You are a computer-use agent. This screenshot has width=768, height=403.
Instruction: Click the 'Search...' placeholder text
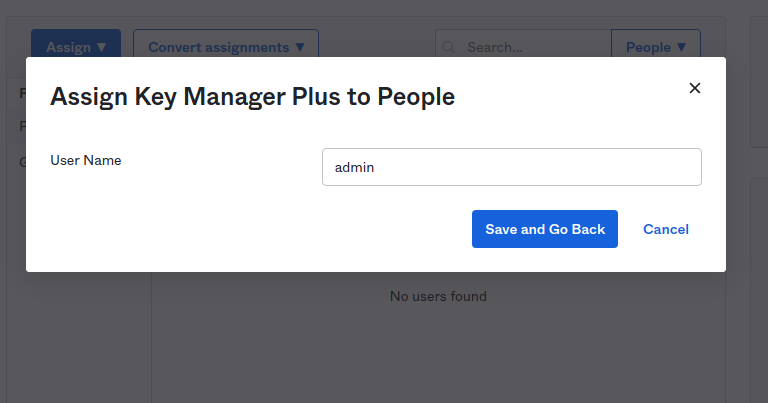click(495, 47)
